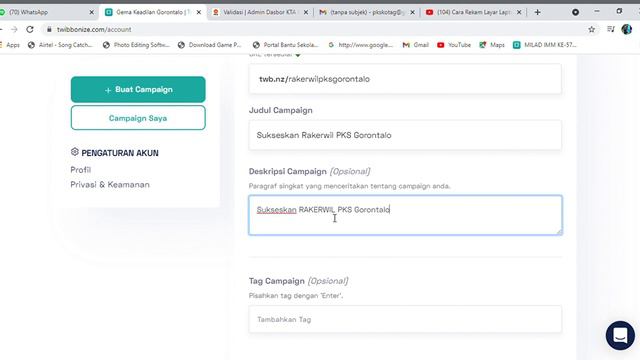Click the forward navigation arrow
The height and width of the screenshot is (360, 640).
(14, 29)
